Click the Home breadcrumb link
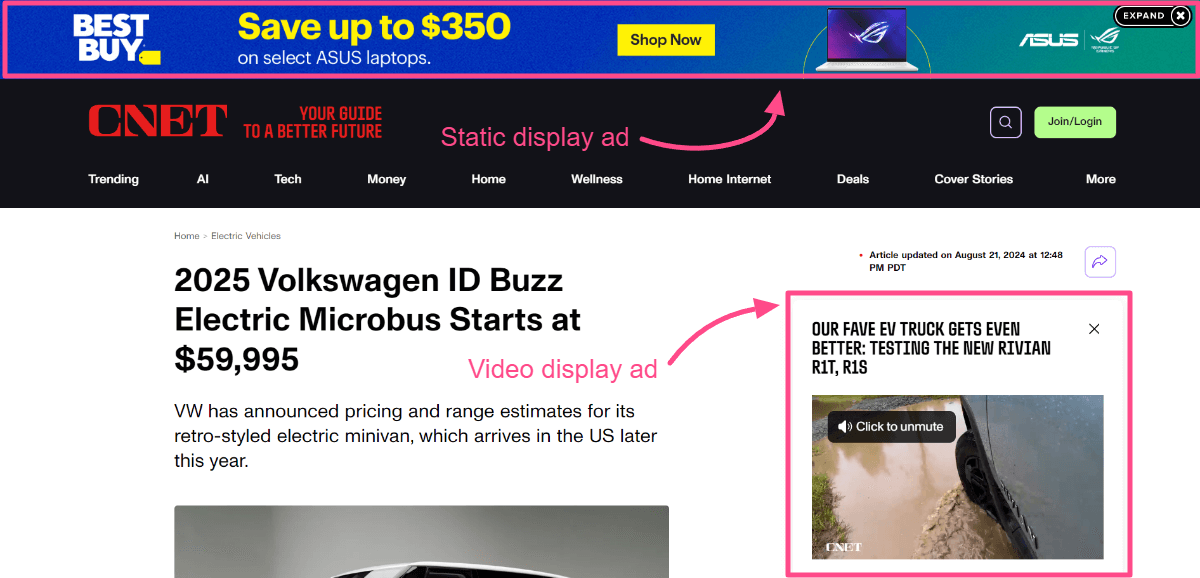Screen dimensions: 1200x578 [x=187, y=236]
